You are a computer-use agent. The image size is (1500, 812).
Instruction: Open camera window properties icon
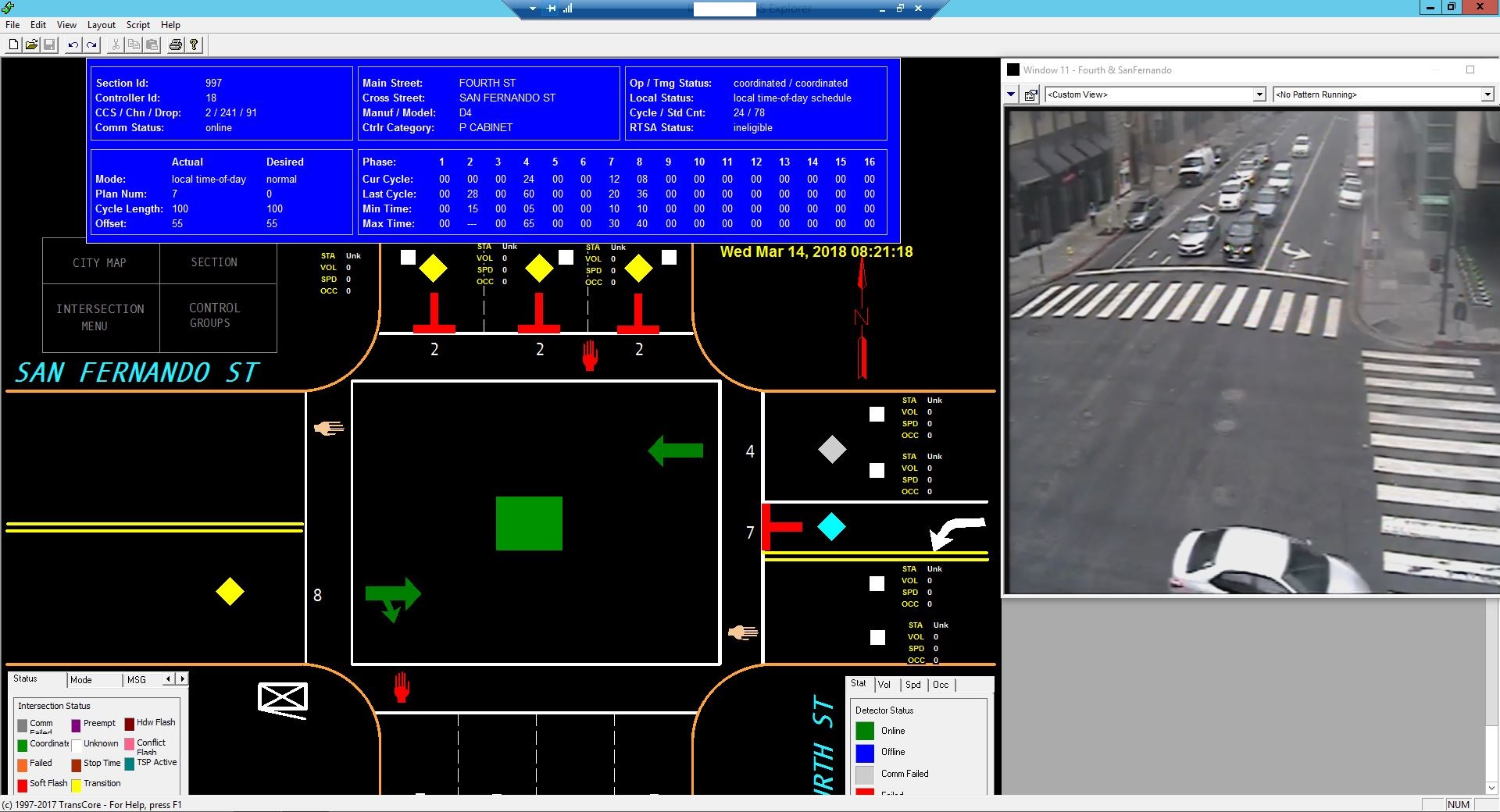point(1030,94)
